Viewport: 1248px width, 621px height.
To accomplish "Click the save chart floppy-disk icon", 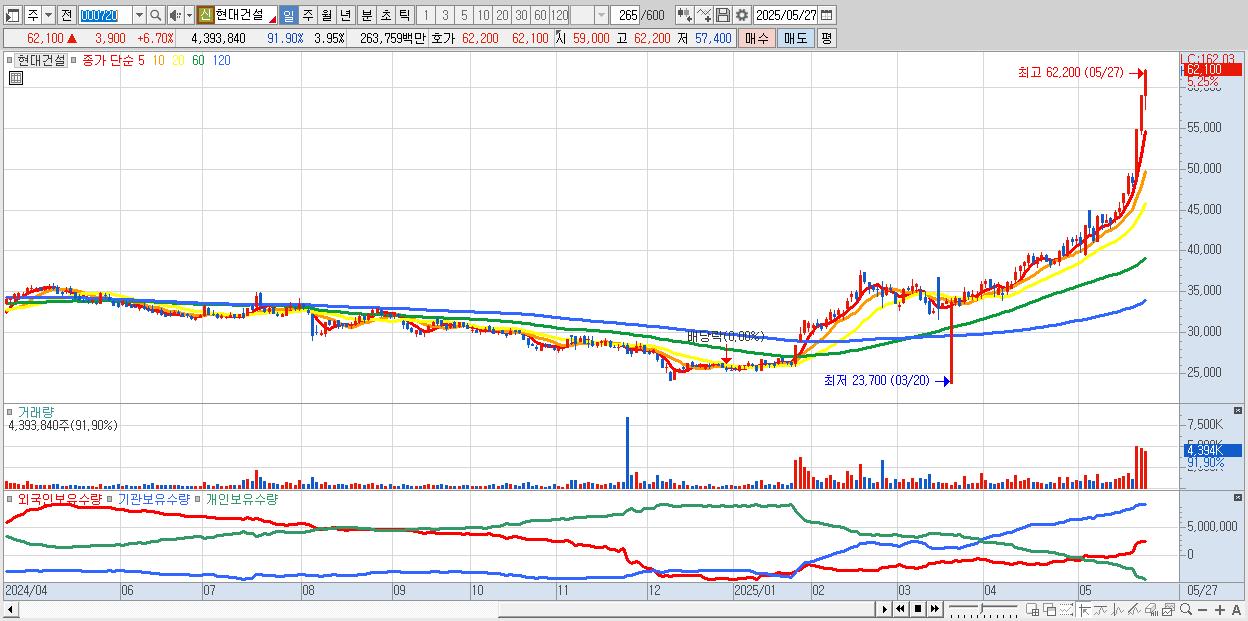I will click(x=722, y=15).
